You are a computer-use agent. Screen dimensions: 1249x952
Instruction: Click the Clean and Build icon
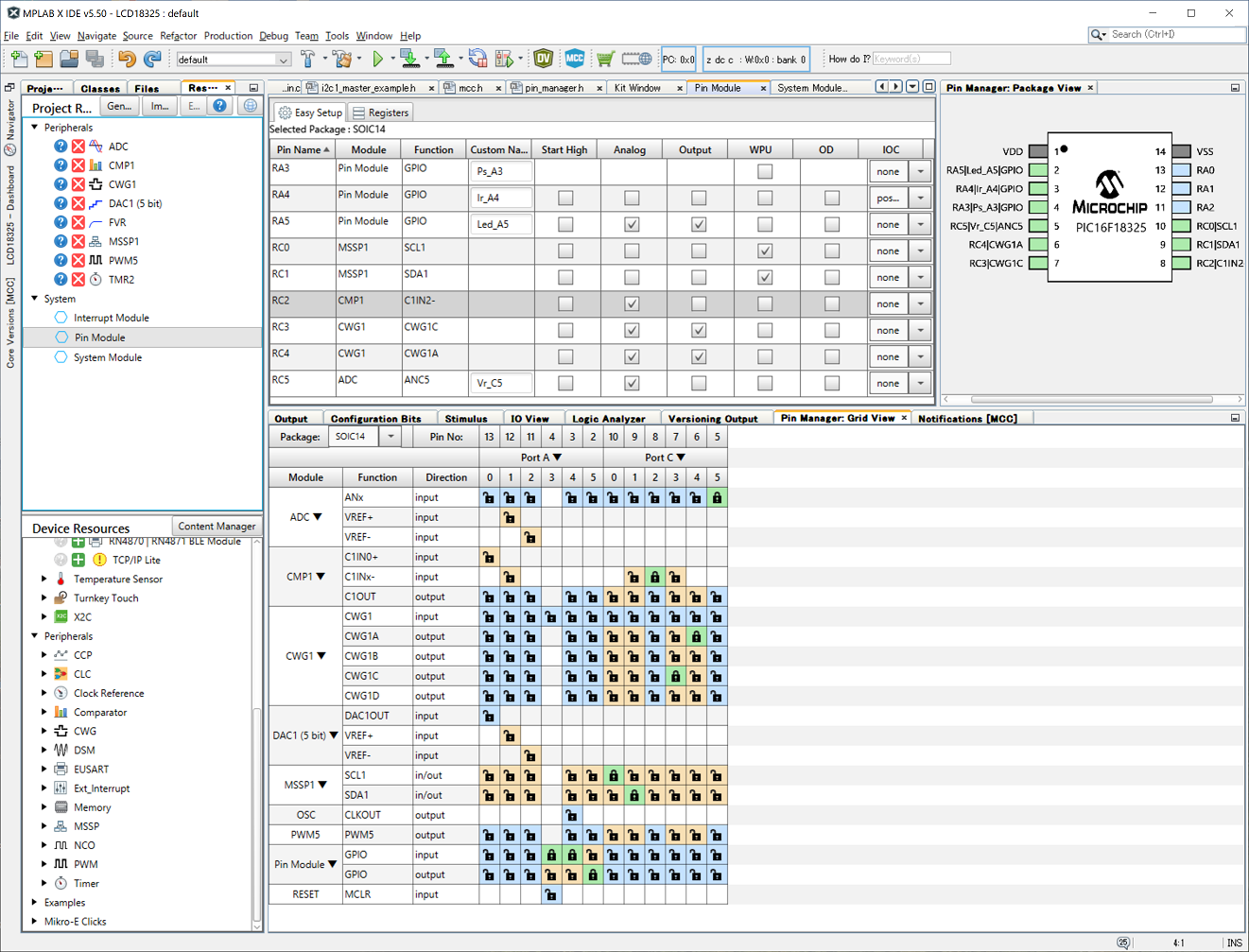click(x=341, y=59)
